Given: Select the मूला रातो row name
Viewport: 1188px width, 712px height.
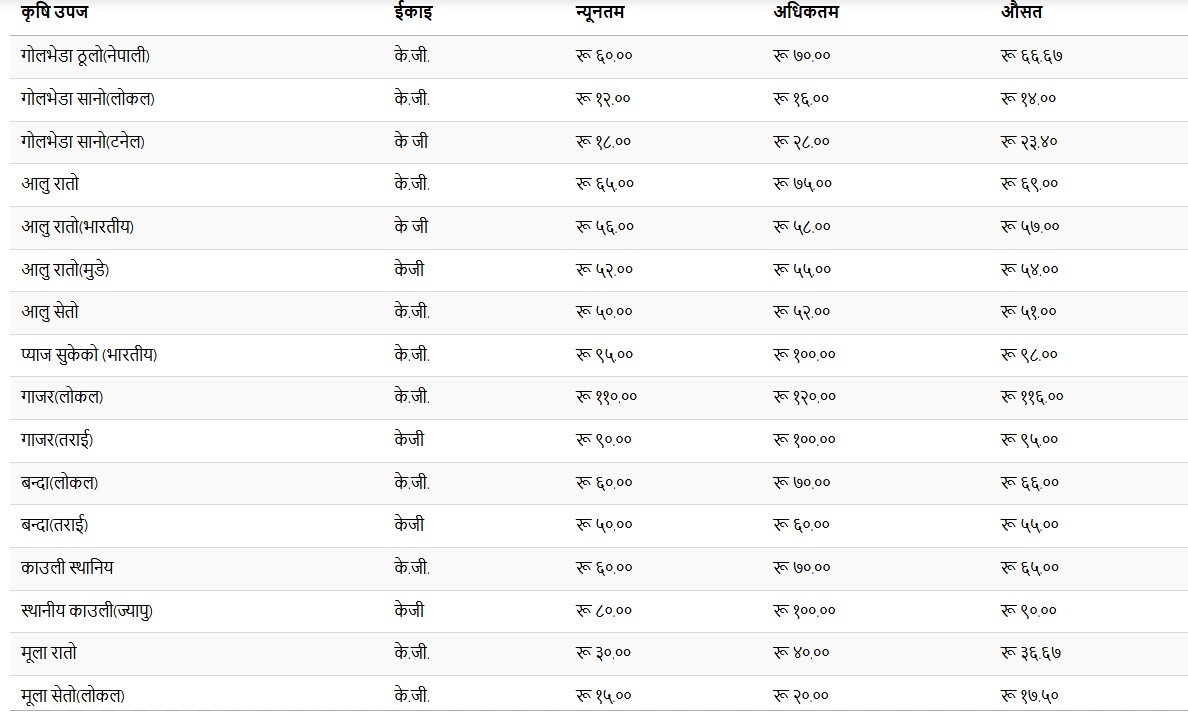Looking at the screenshot, I should (x=49, y=653).
